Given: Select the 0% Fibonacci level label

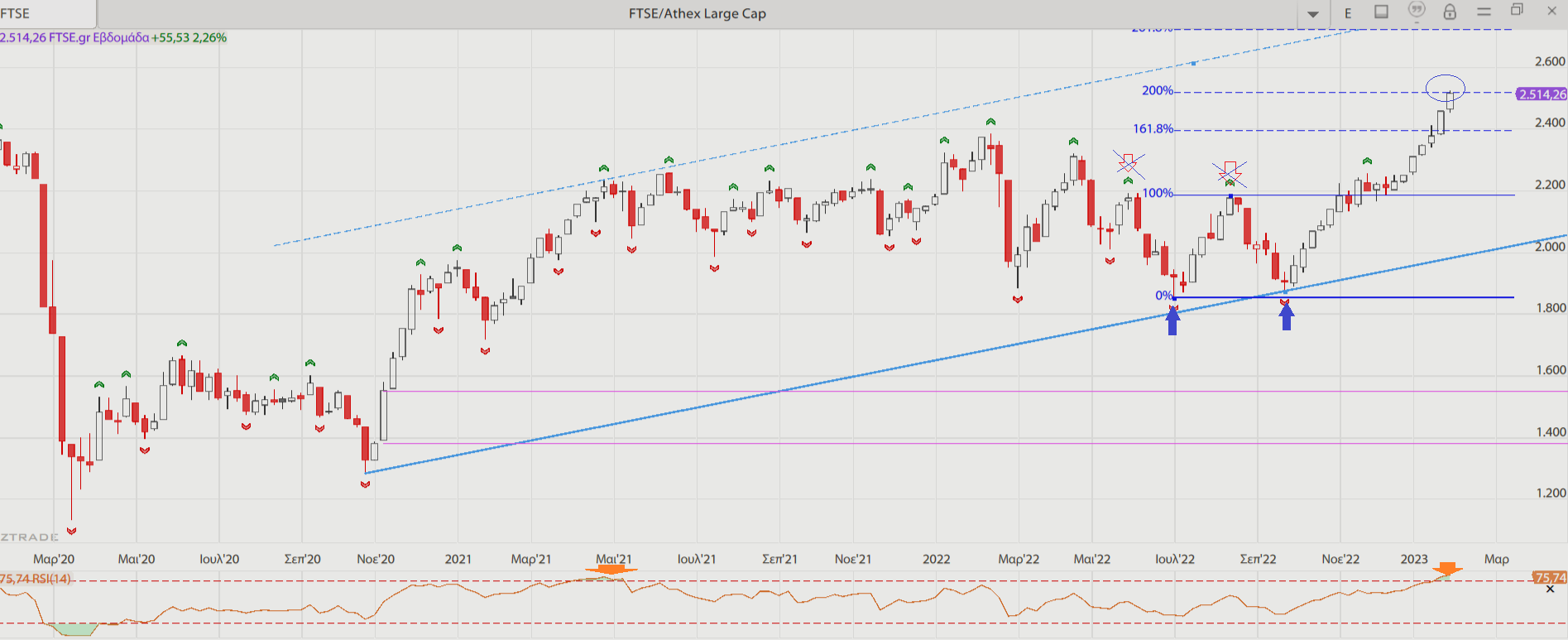Looking at the screenshot, I should point(1163,296).
